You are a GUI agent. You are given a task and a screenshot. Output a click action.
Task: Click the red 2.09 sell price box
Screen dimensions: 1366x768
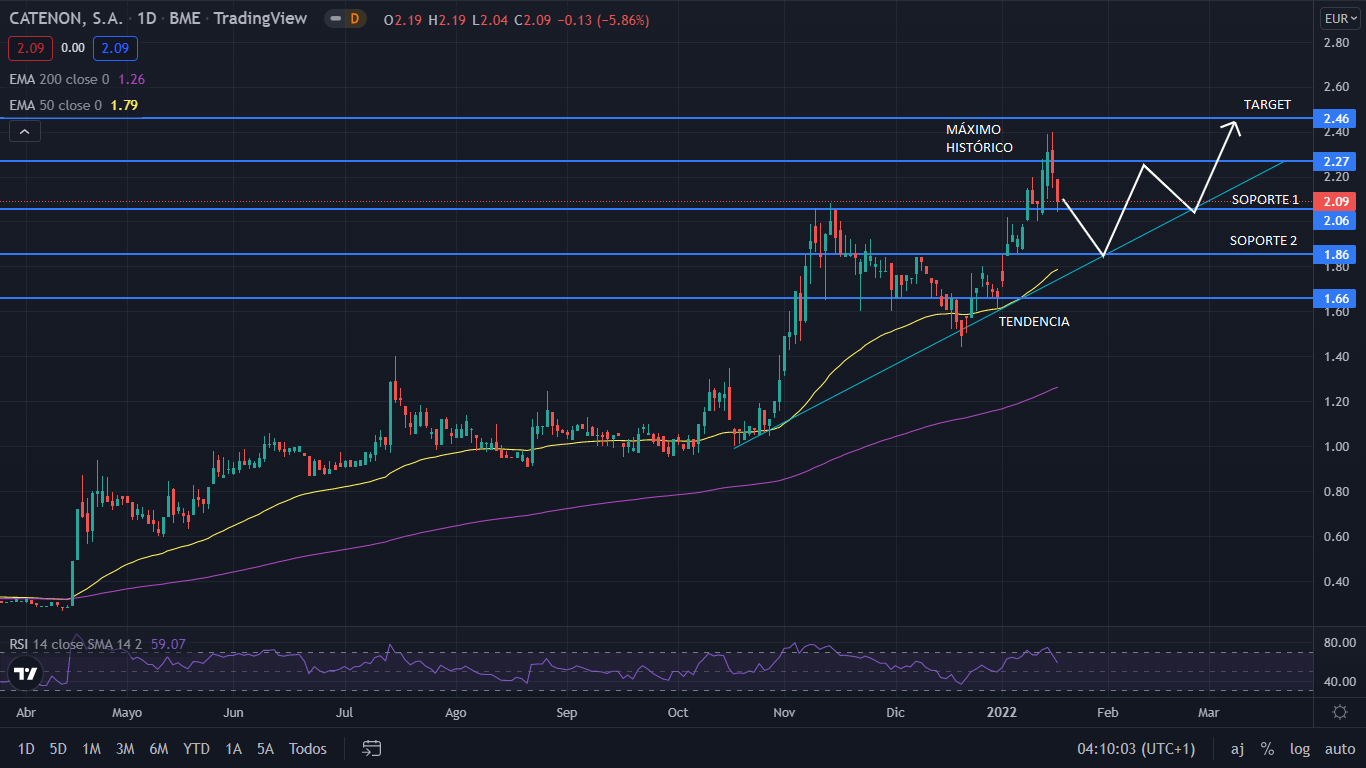29,47
